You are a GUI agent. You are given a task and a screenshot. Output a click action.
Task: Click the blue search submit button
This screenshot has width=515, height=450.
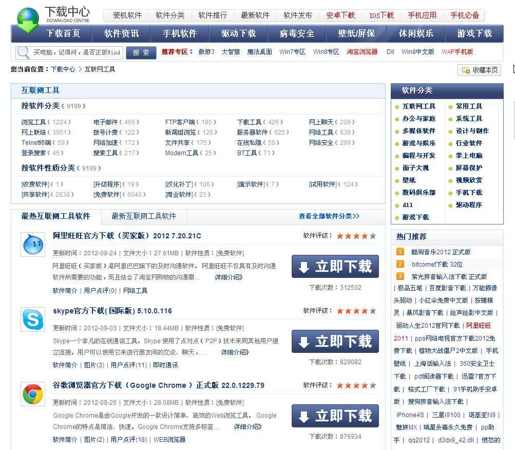tap(141, 53)
